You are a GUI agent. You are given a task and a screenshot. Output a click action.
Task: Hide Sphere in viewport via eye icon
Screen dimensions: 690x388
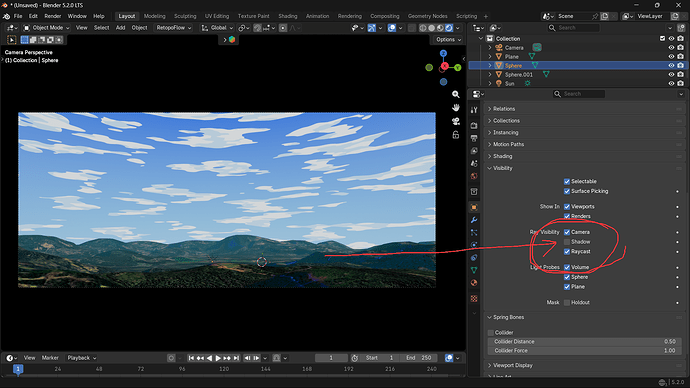671,66
